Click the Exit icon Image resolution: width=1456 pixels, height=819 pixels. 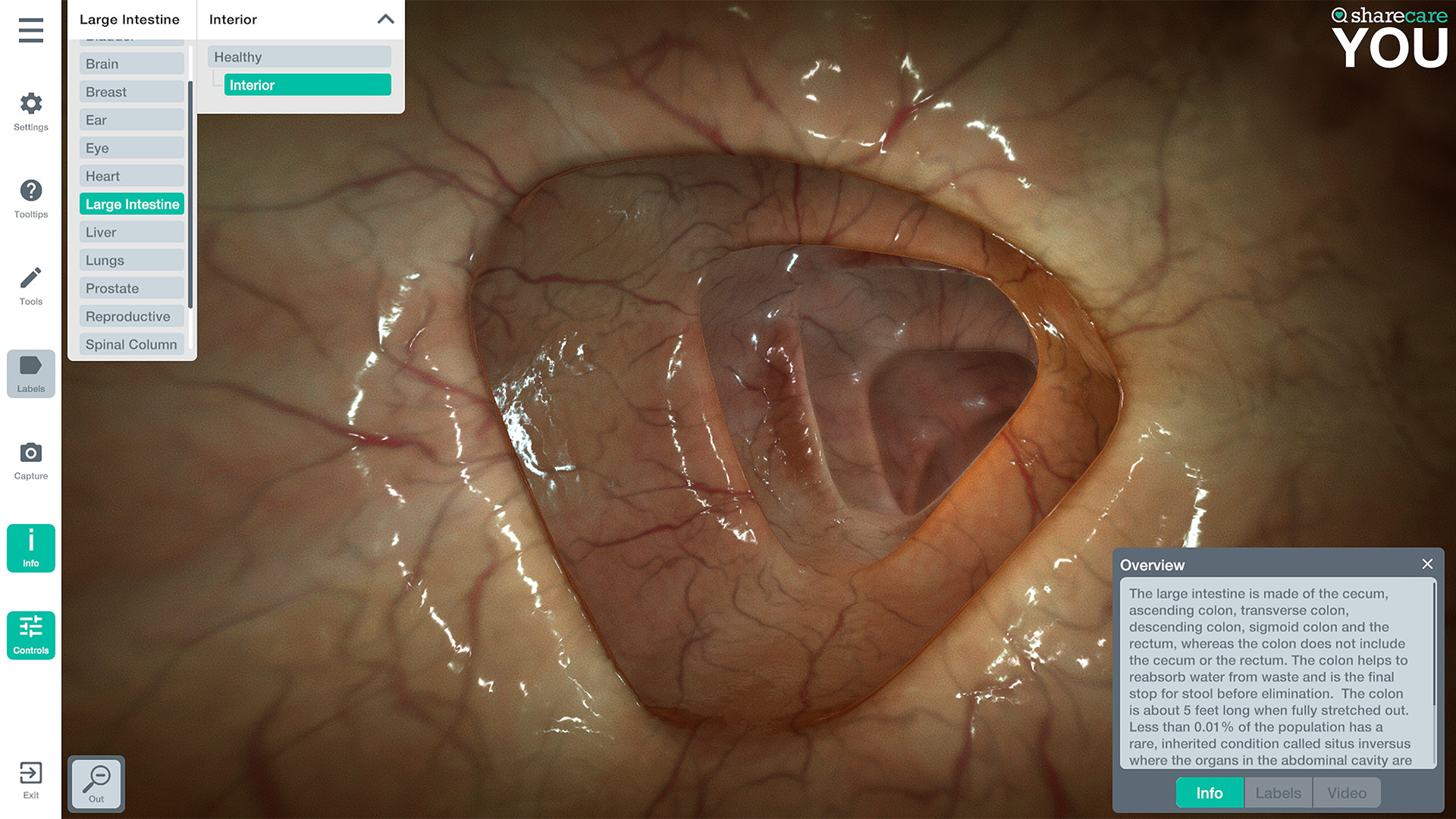pyautogui.click(x=30, y=781)
